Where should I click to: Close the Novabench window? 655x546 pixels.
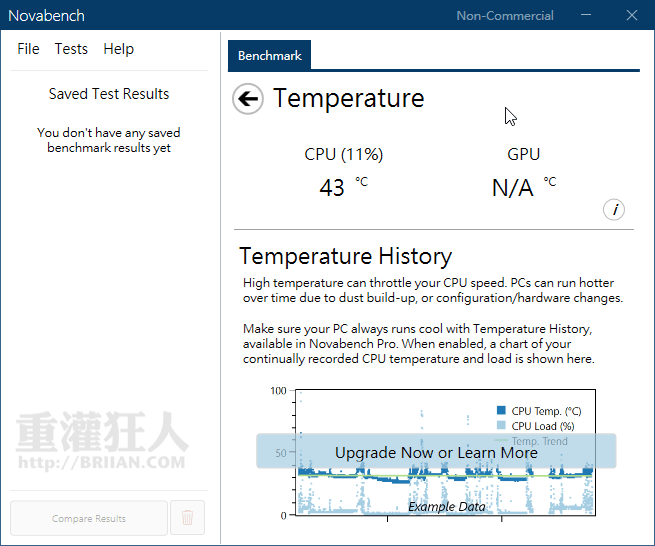[x=632, y=15]
